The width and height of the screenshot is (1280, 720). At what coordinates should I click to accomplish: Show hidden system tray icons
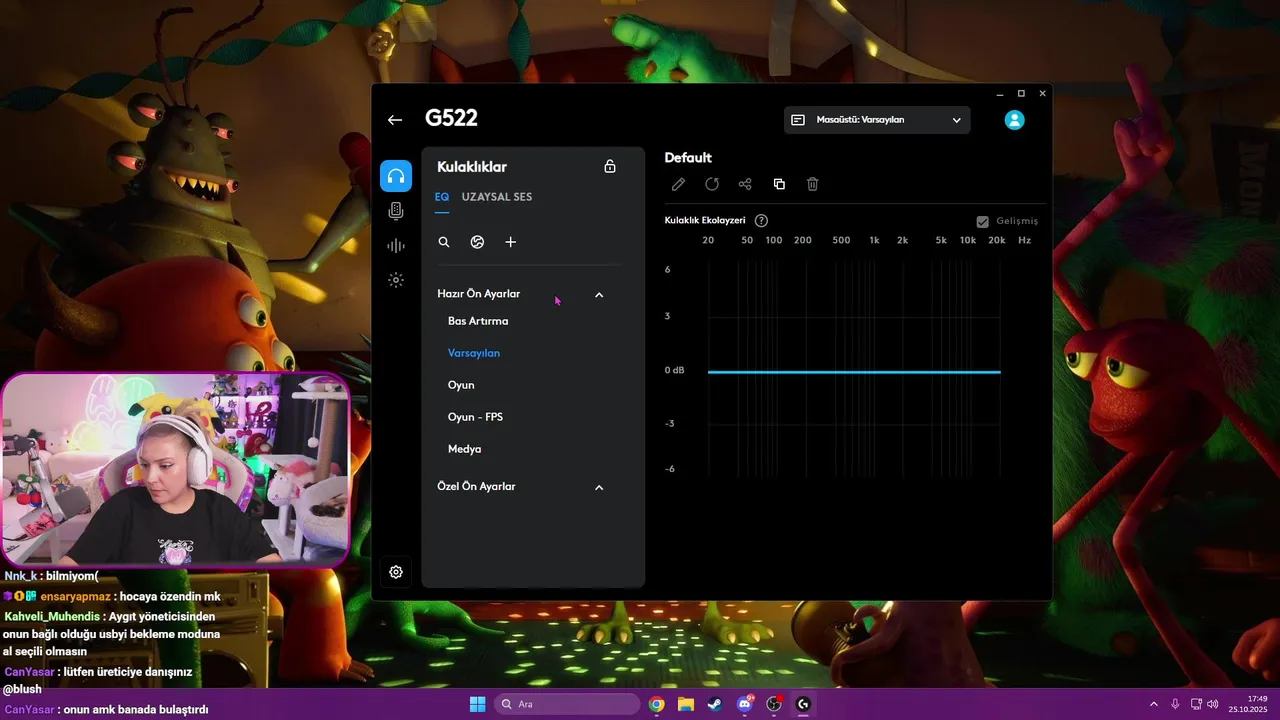[1153, 704]
